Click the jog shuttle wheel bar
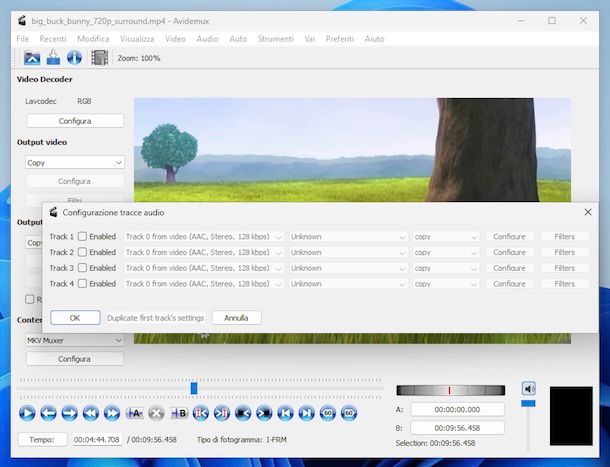 450,390
